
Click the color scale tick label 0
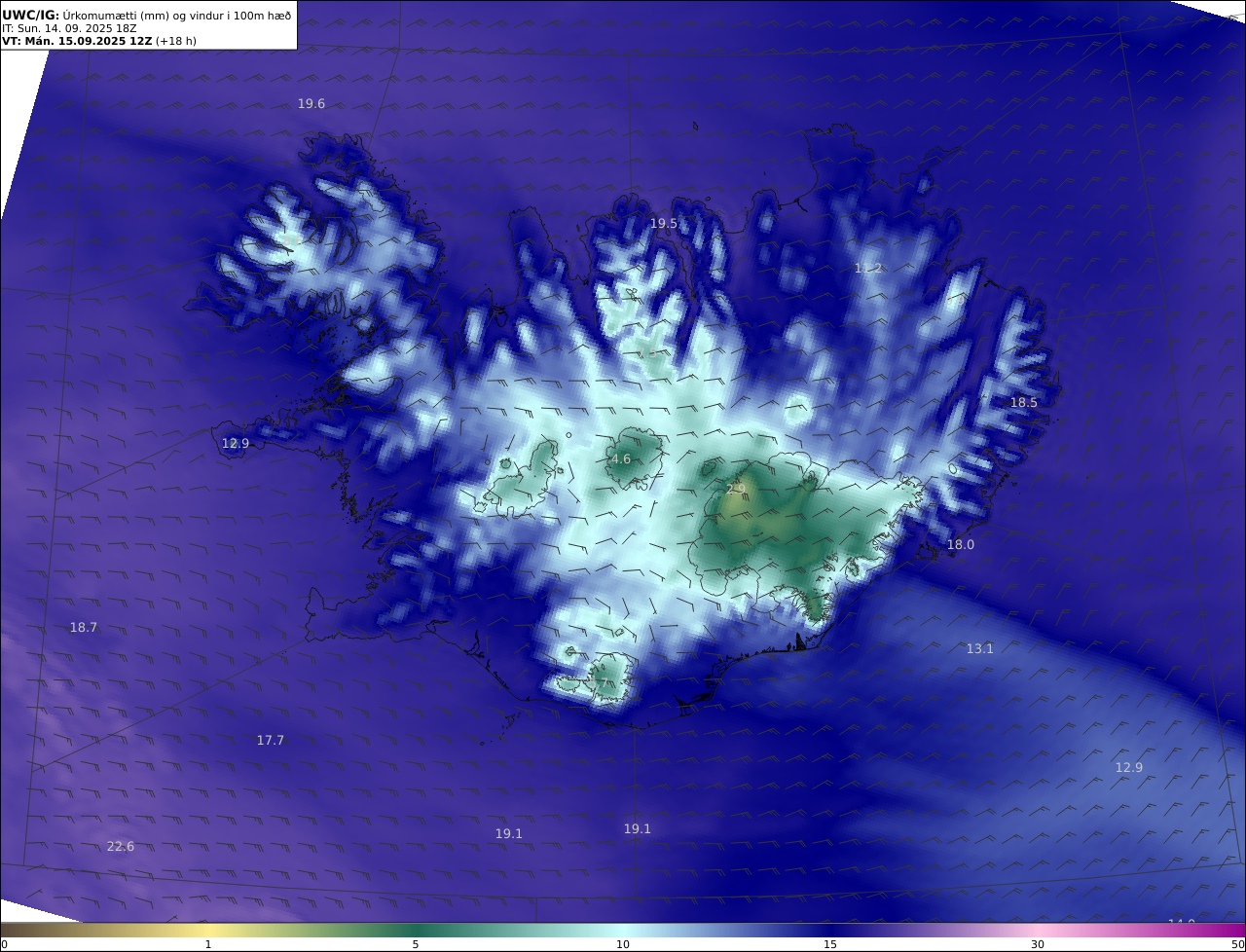click(4, 944)
